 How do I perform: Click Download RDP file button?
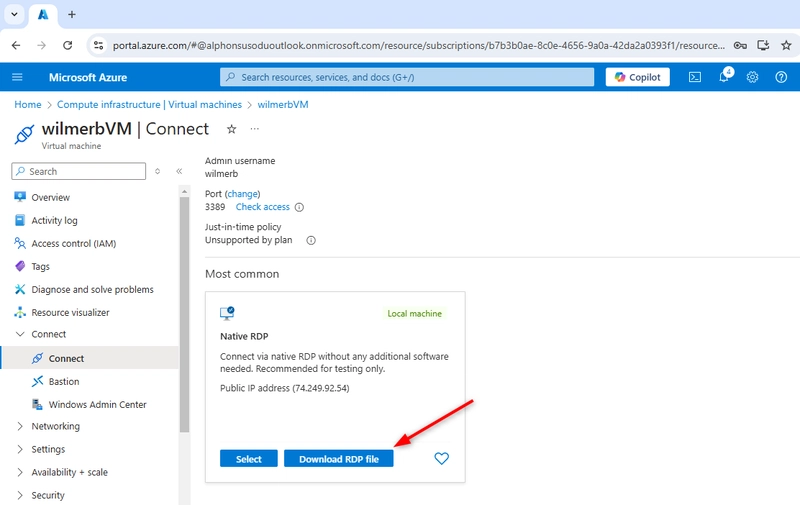[x=339, y=459]
